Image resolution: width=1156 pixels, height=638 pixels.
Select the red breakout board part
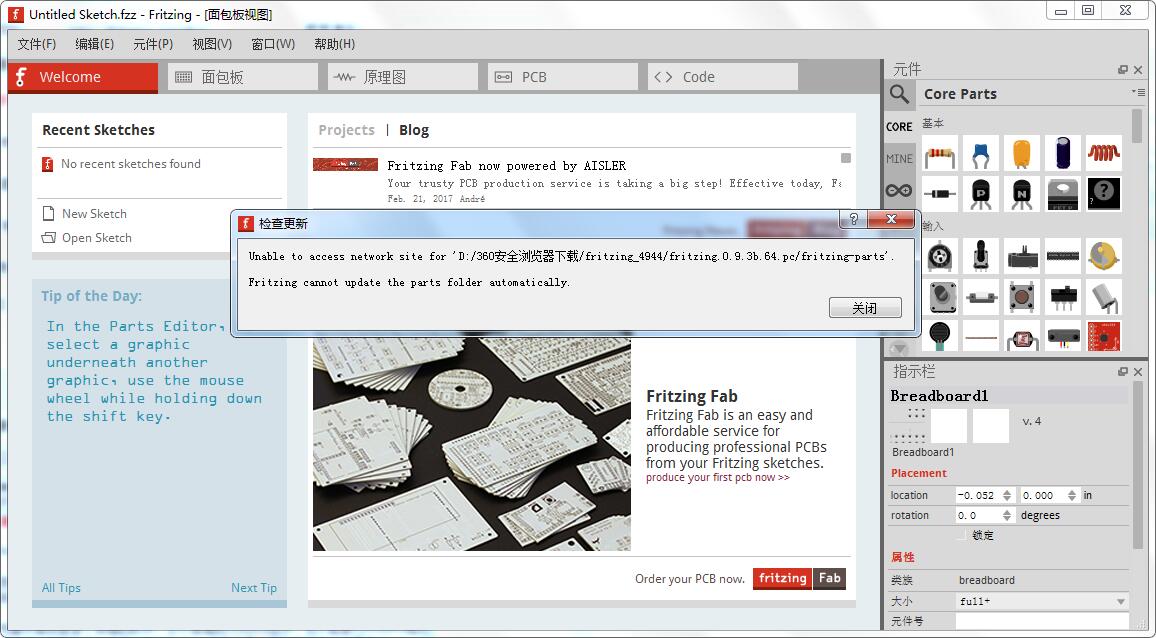click(x=1104, y=336)
